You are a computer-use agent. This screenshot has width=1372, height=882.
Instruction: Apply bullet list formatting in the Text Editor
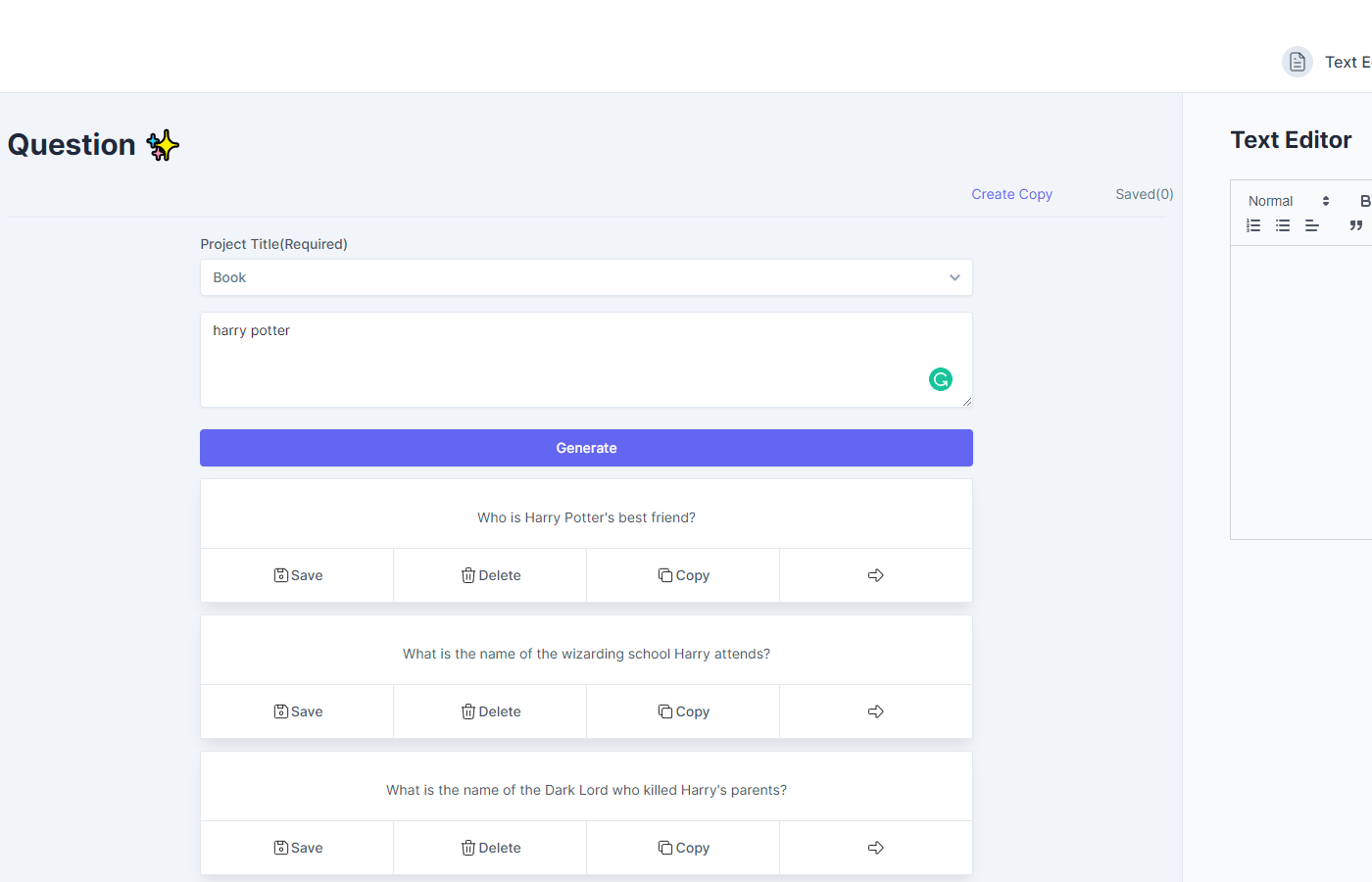[x=1283, y=225]
